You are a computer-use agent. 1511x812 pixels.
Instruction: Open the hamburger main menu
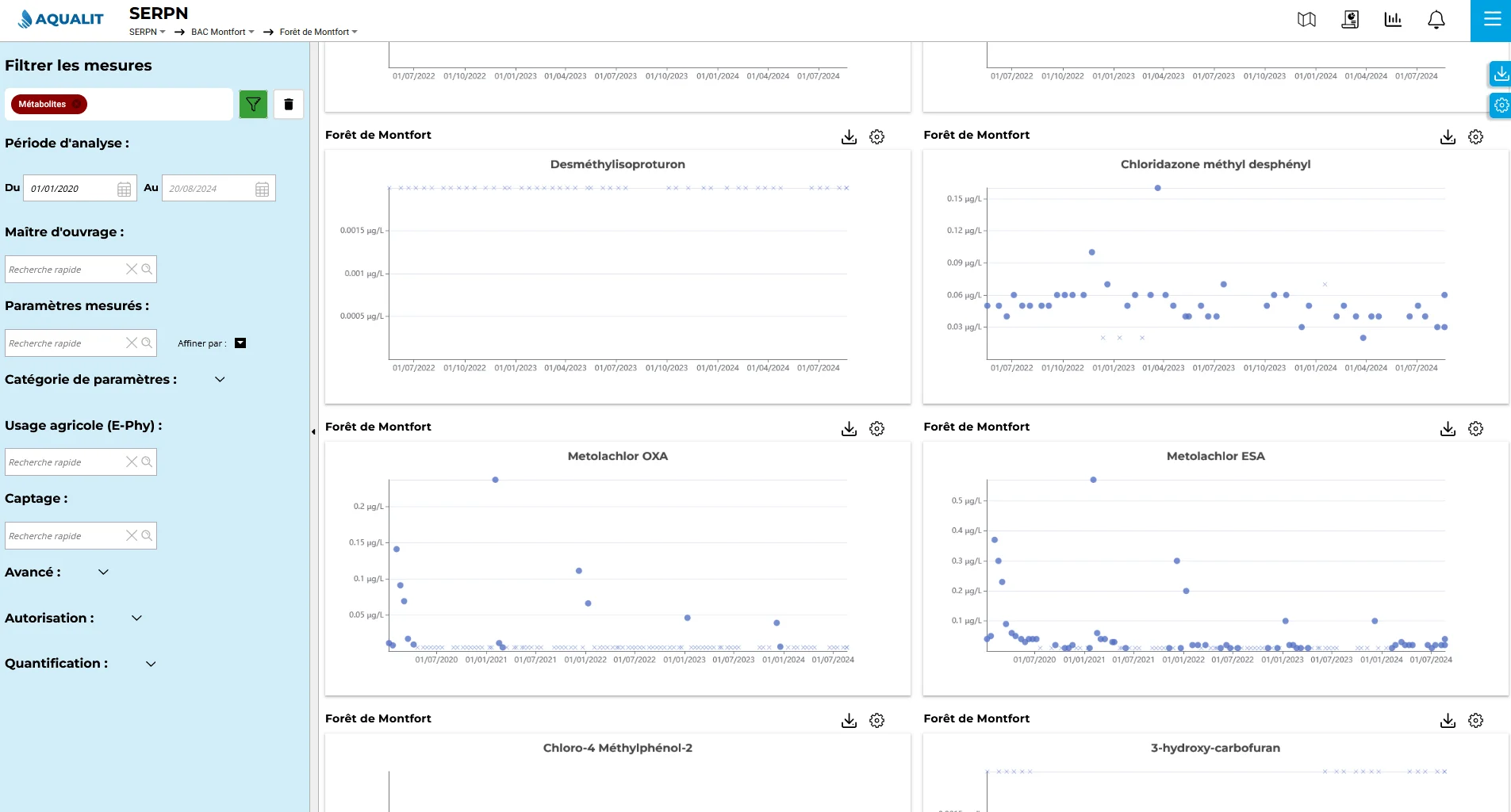coord(1491,19)
